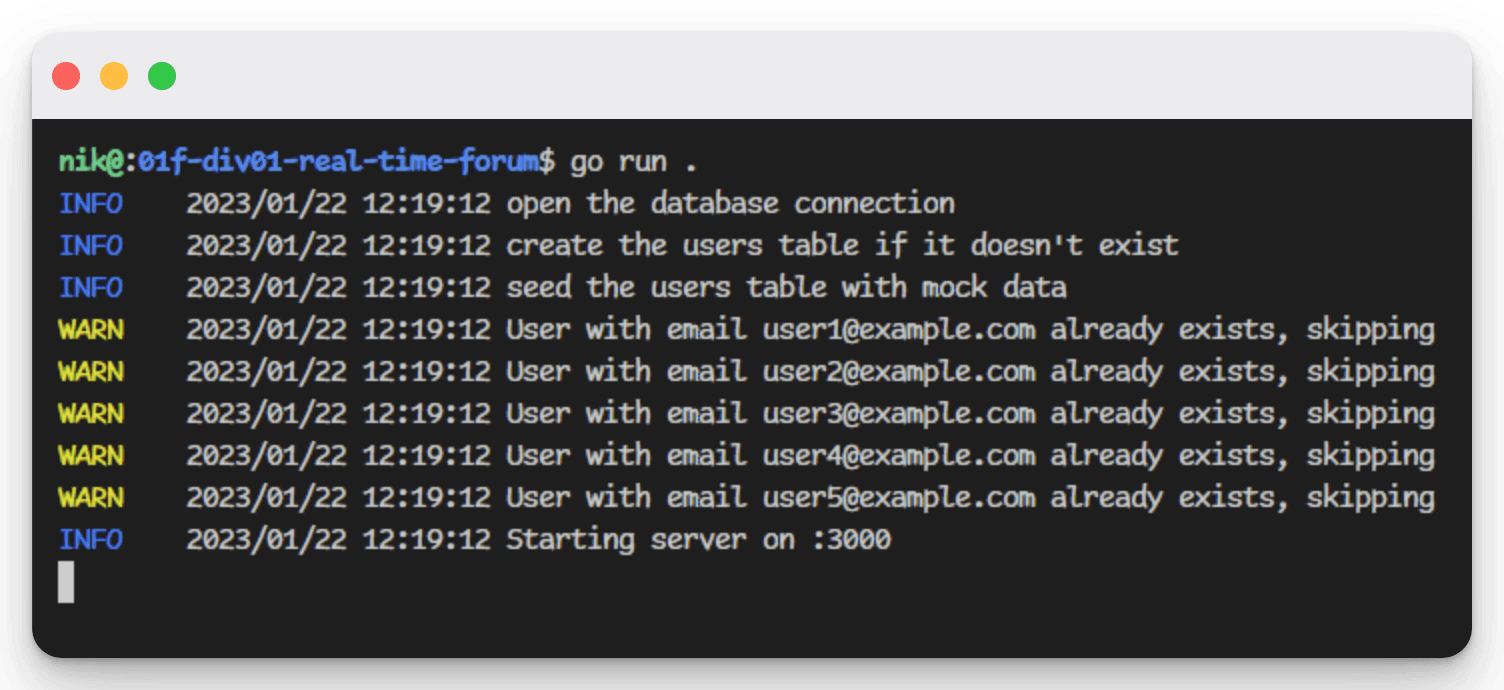Click the green maximize window dot
The image size is (1504, 690).
tap(162, 76)
